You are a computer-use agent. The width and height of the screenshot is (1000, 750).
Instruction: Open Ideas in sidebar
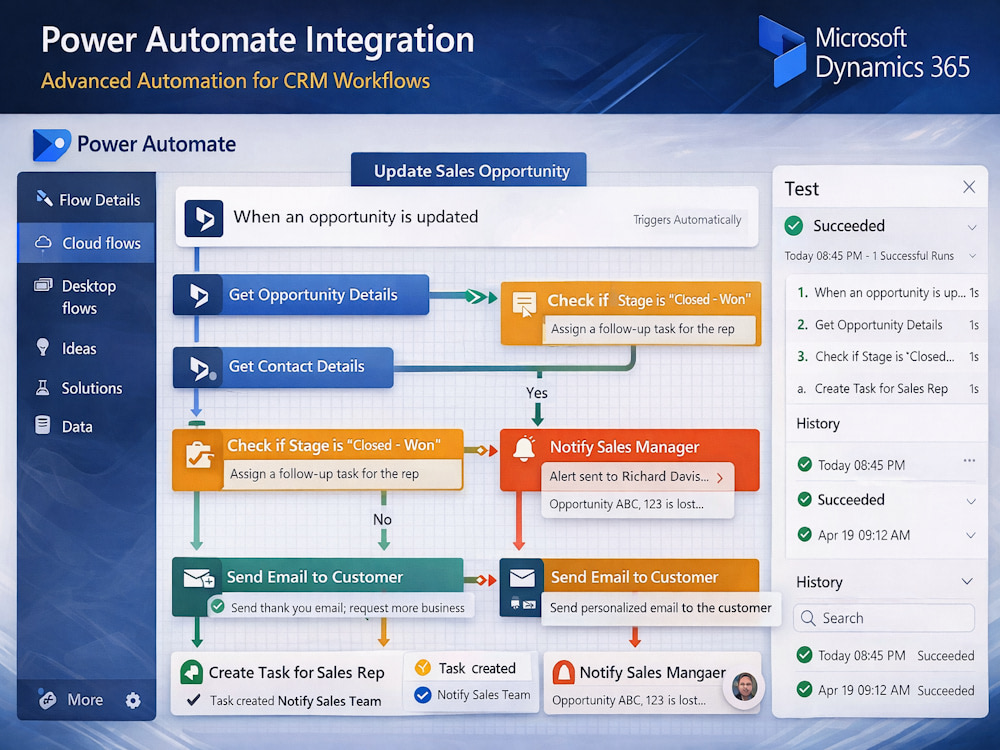(87, 348)
